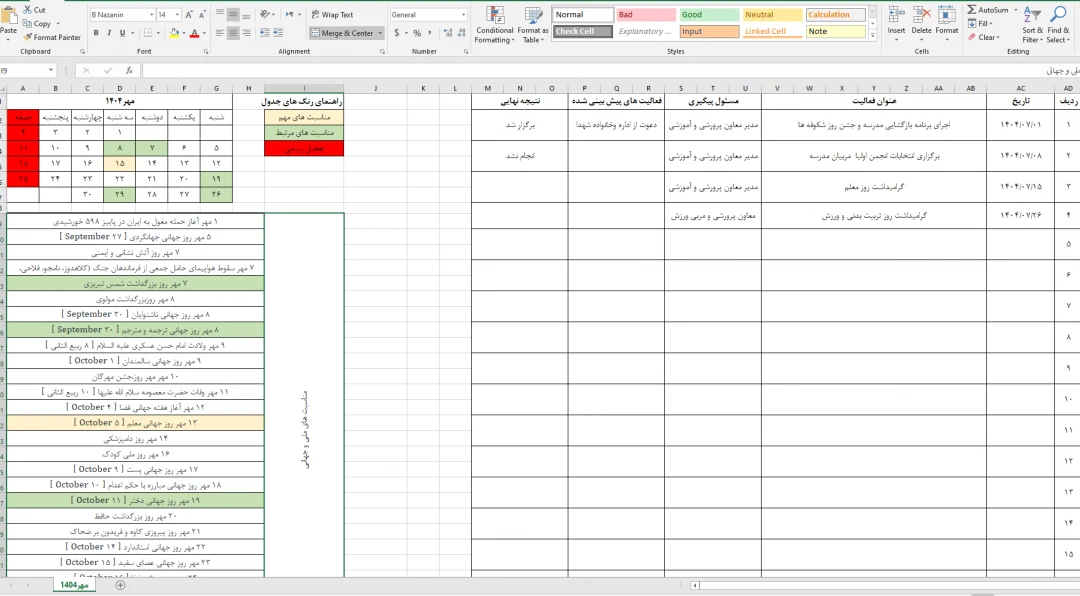Expand the General number format dropdown
This screenshot has width=1080, height=596.
tap(462, 15)
